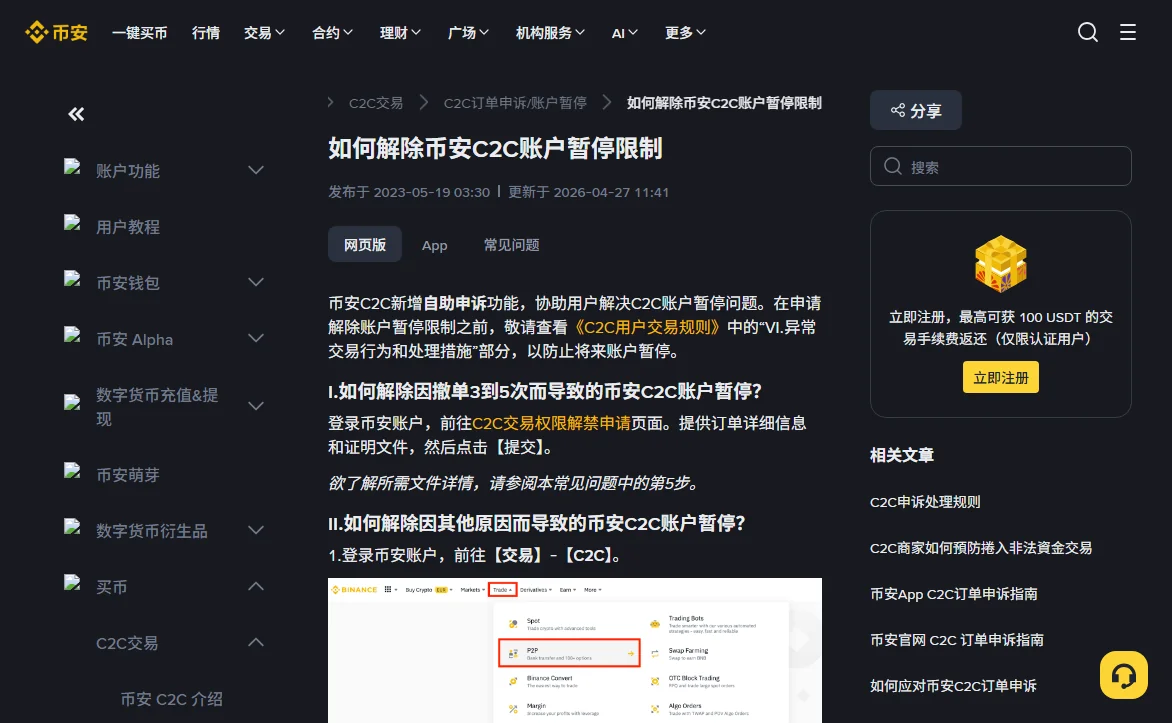This screenshot has width=1172, height=723.
Task: Go to C2C交易 breadcrumb
Action: (x=376, y=103)
